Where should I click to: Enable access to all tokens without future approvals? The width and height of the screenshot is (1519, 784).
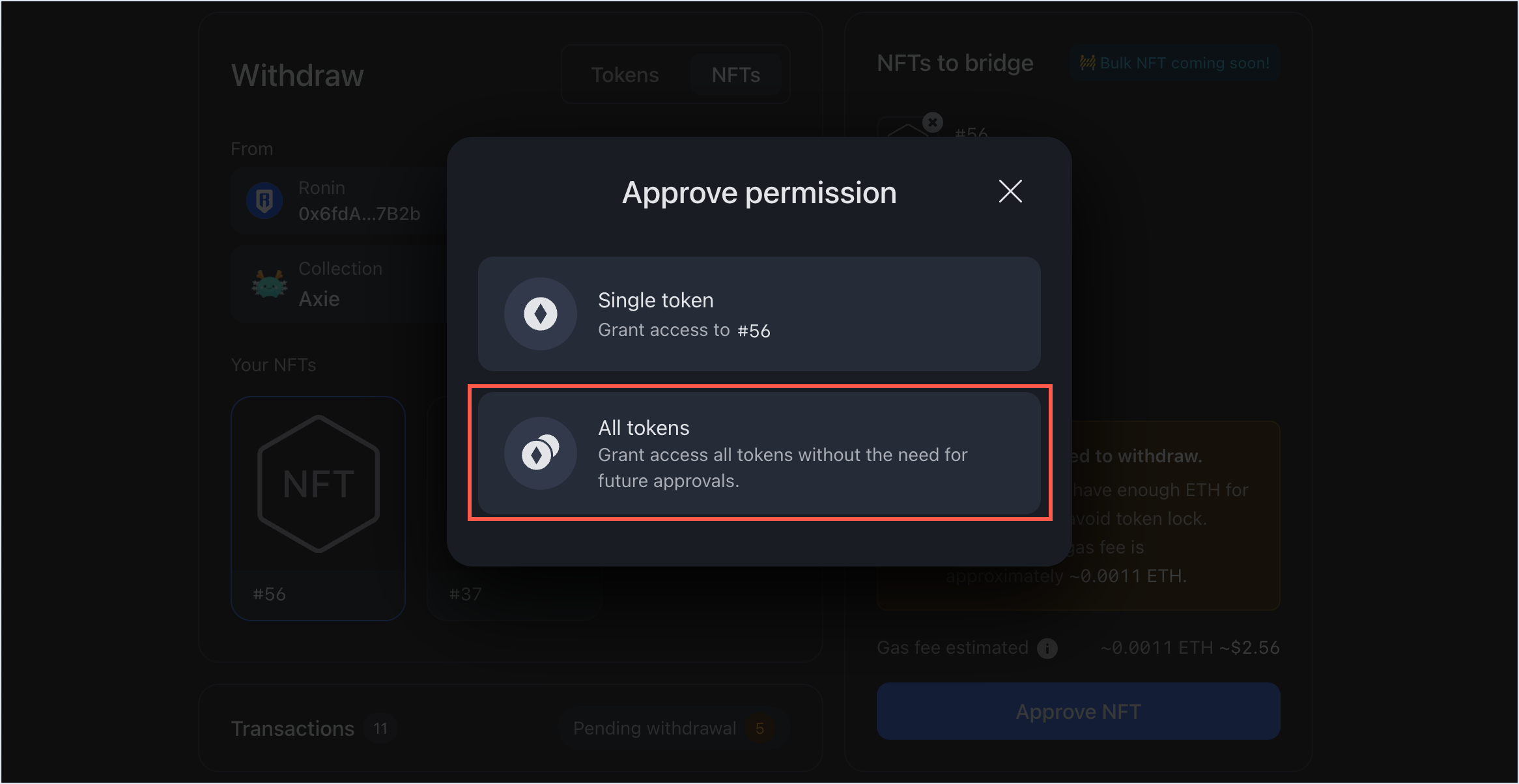pos(758,452)
